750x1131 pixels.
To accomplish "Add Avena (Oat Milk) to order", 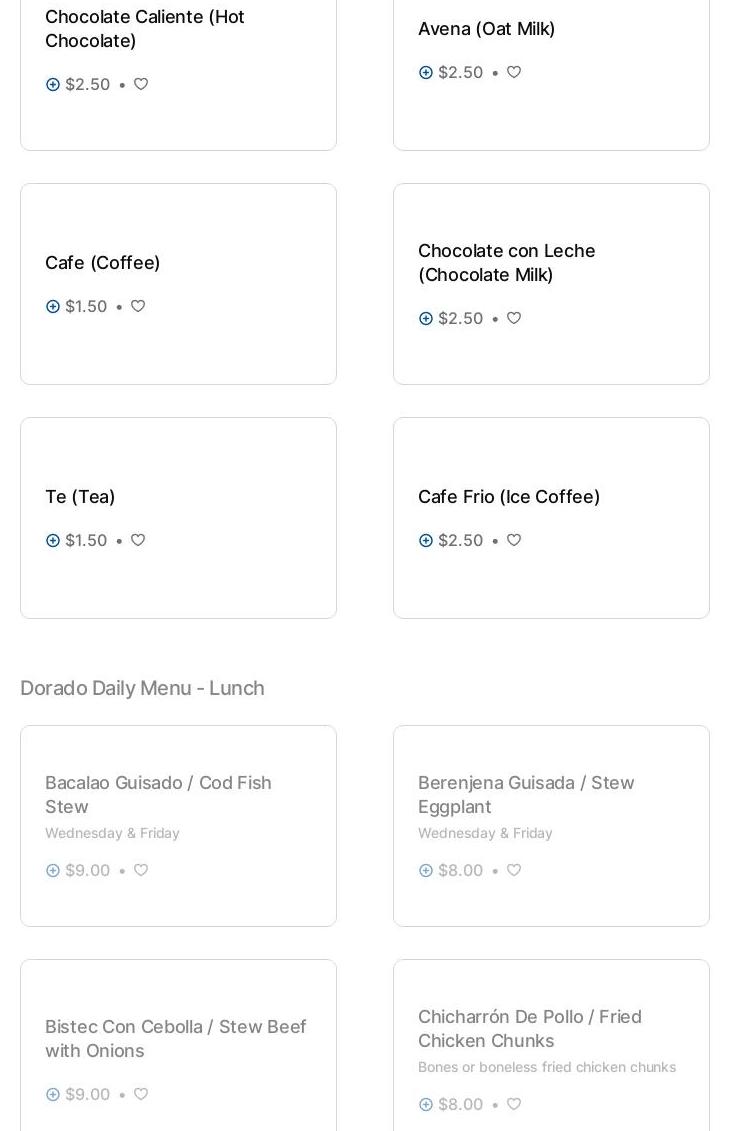I will coord(426,73).
